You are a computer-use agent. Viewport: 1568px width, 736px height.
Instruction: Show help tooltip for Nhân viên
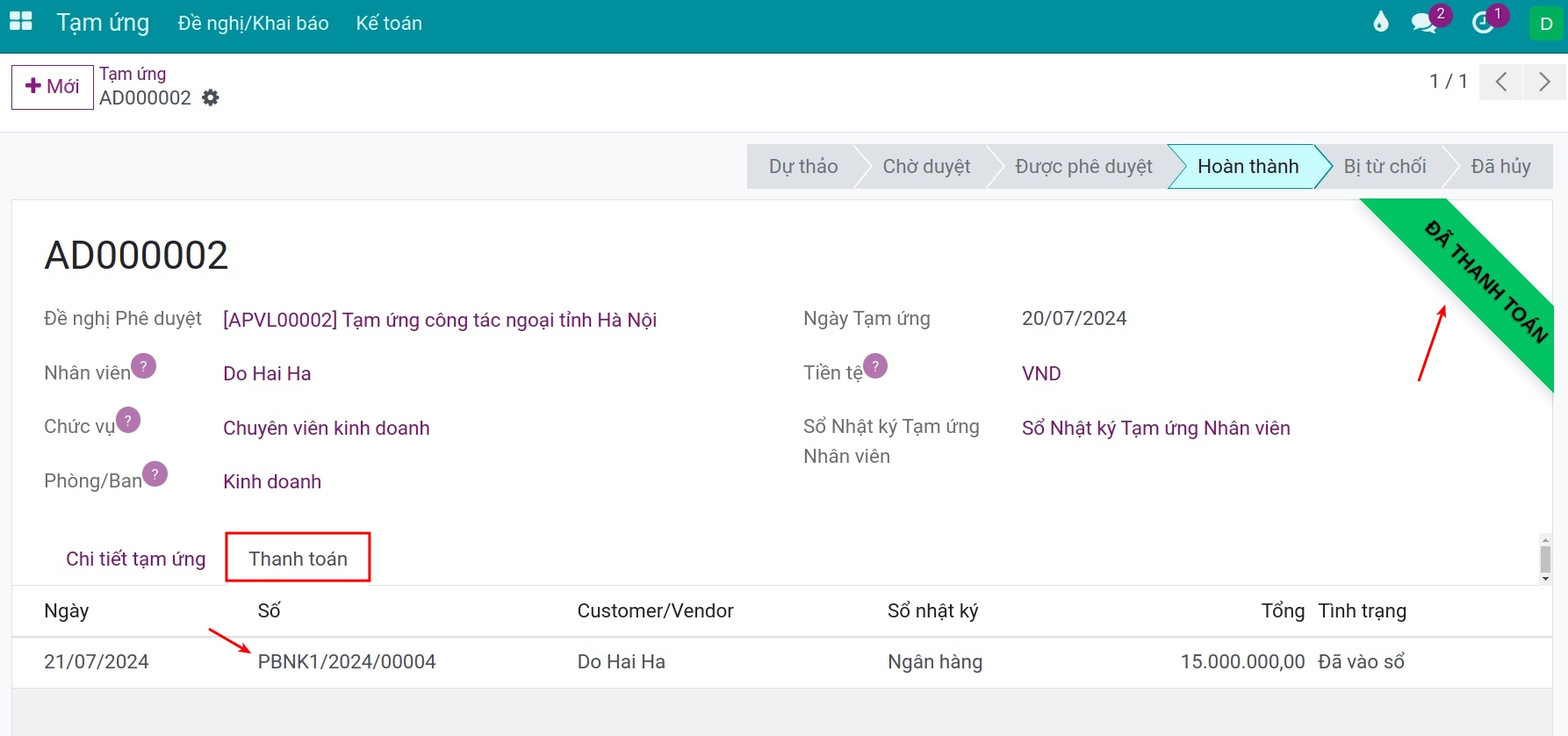143,366
